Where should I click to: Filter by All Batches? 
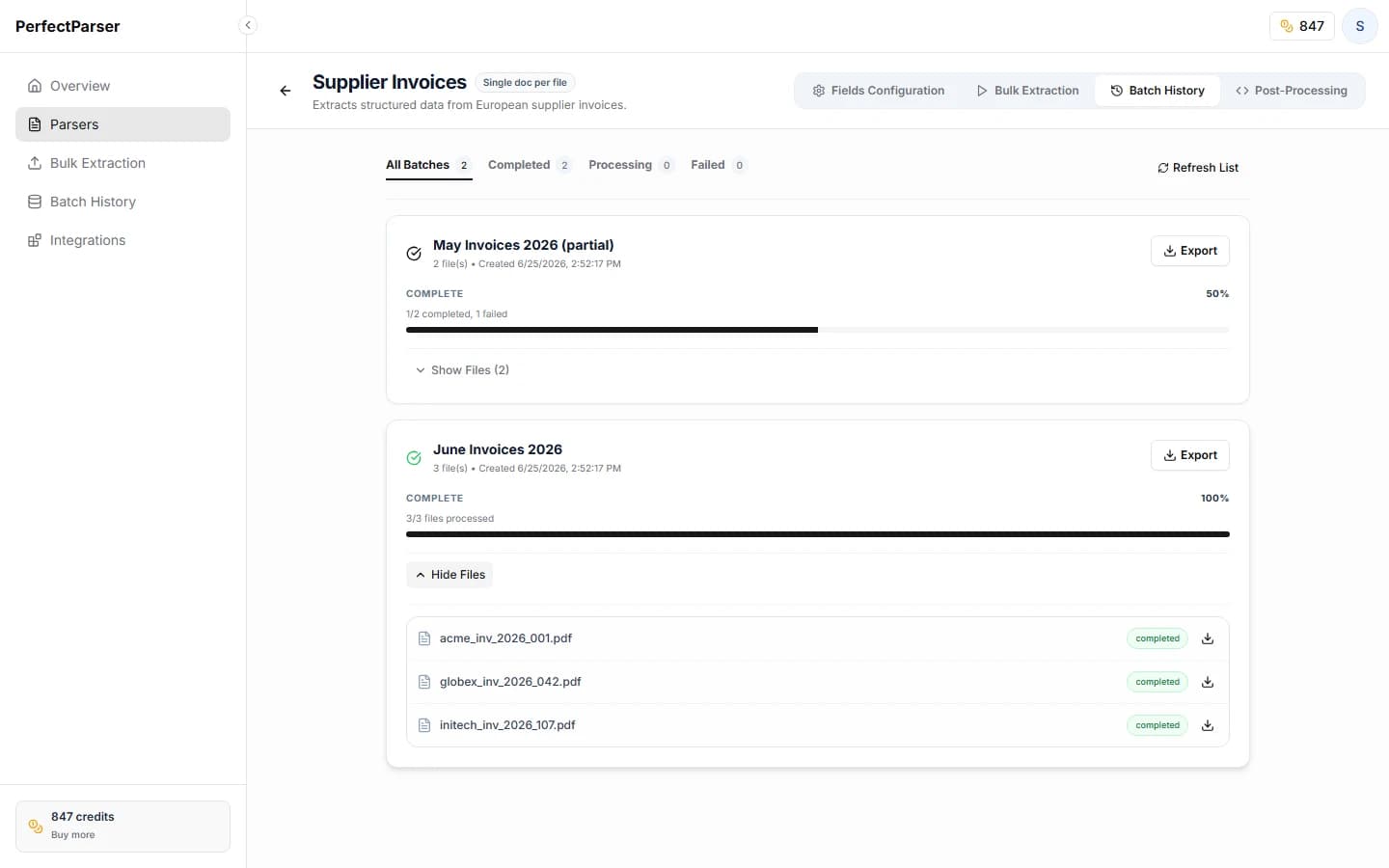[428, 165]
